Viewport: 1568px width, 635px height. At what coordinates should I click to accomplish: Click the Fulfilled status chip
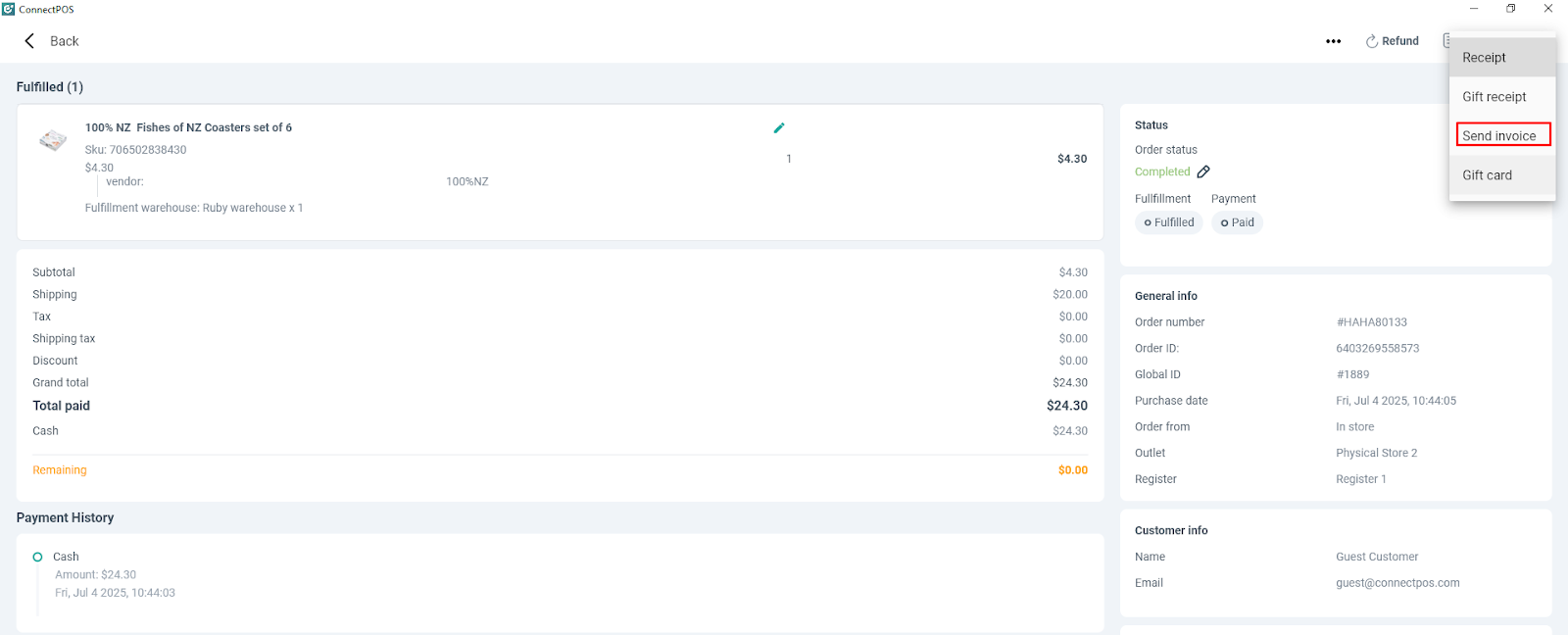click(1169, 222)
